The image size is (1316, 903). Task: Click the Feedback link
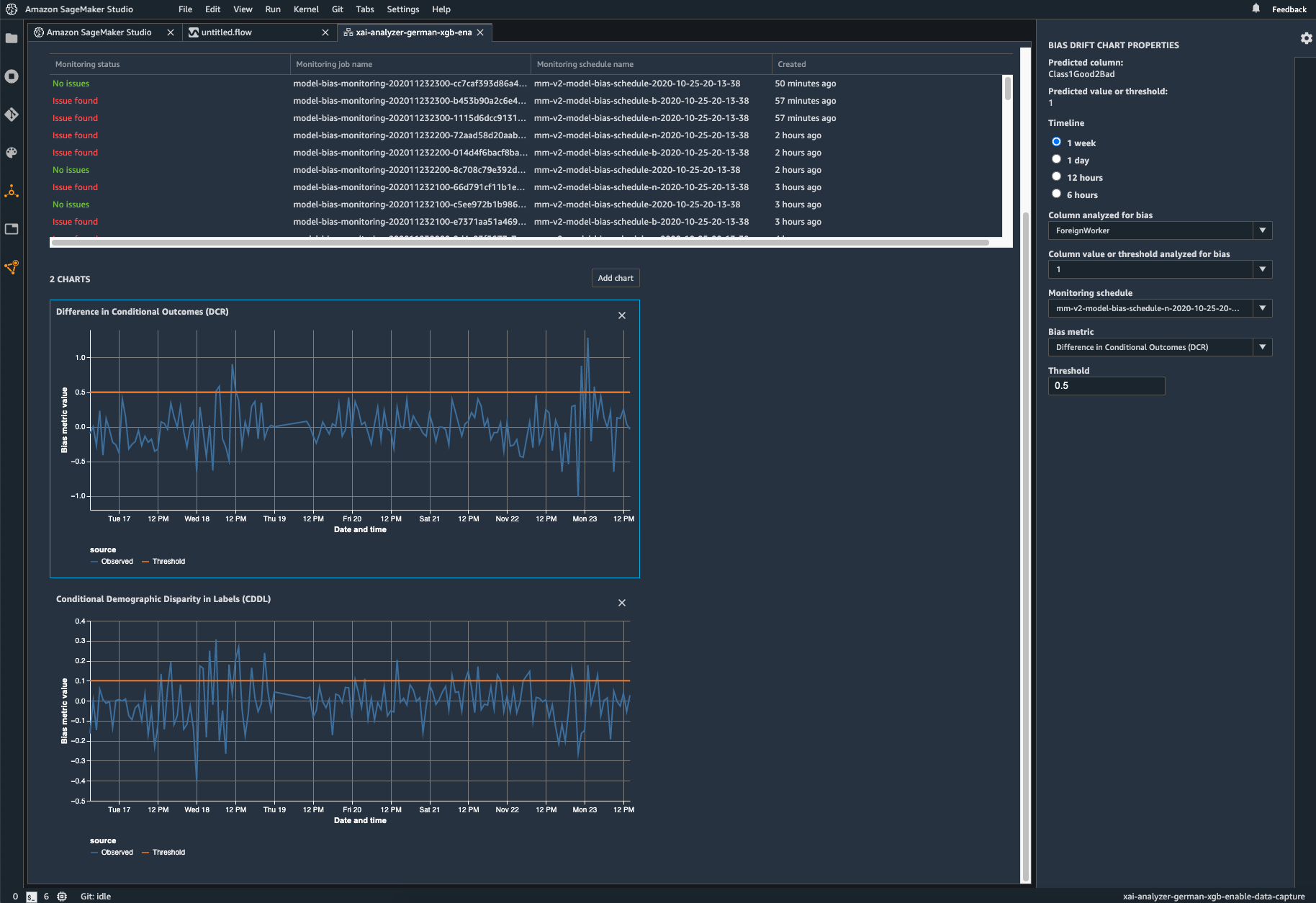click(x=1288, y=9)
